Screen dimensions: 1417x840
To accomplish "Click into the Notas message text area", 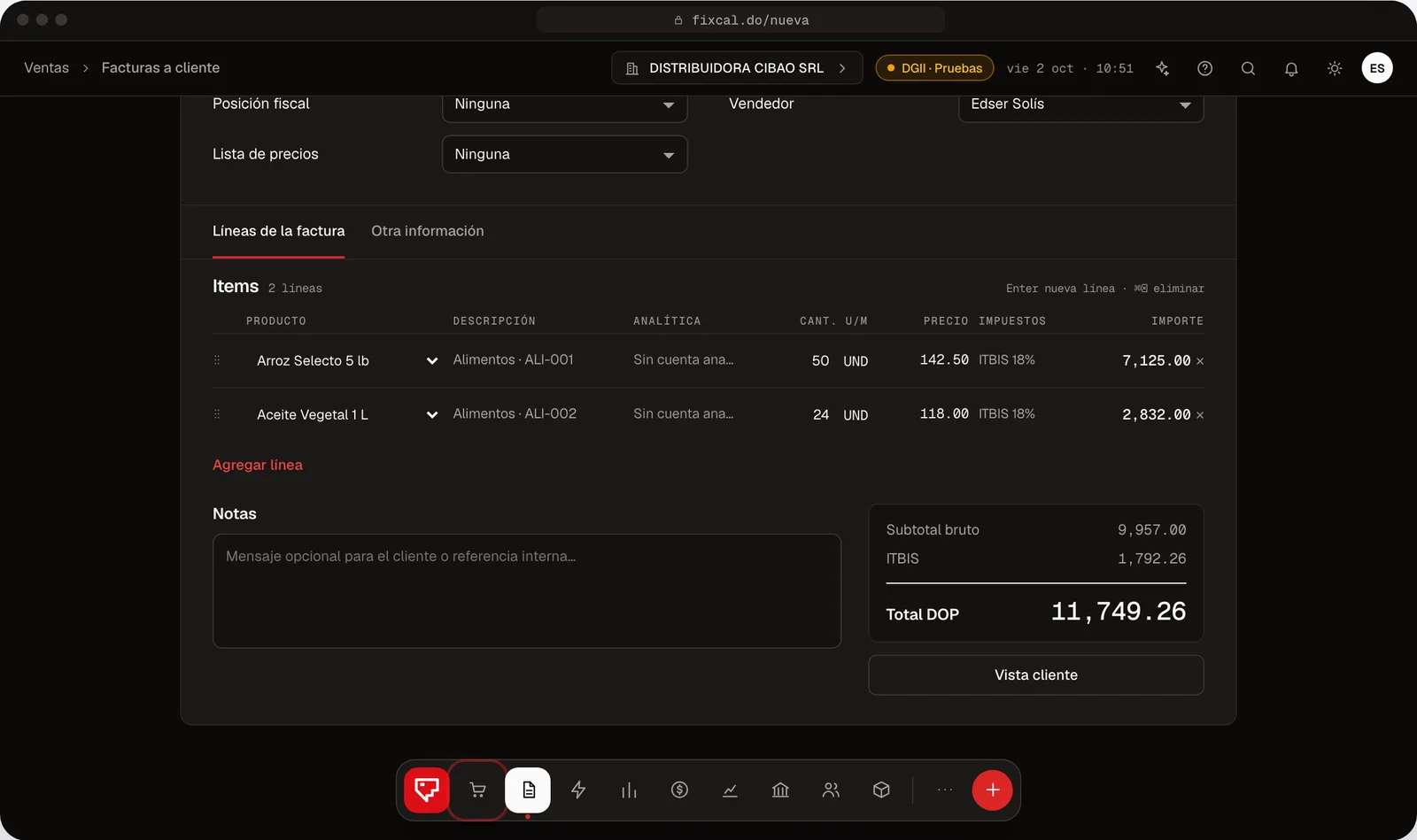I will pyautogui.click(x=527, y=591).
